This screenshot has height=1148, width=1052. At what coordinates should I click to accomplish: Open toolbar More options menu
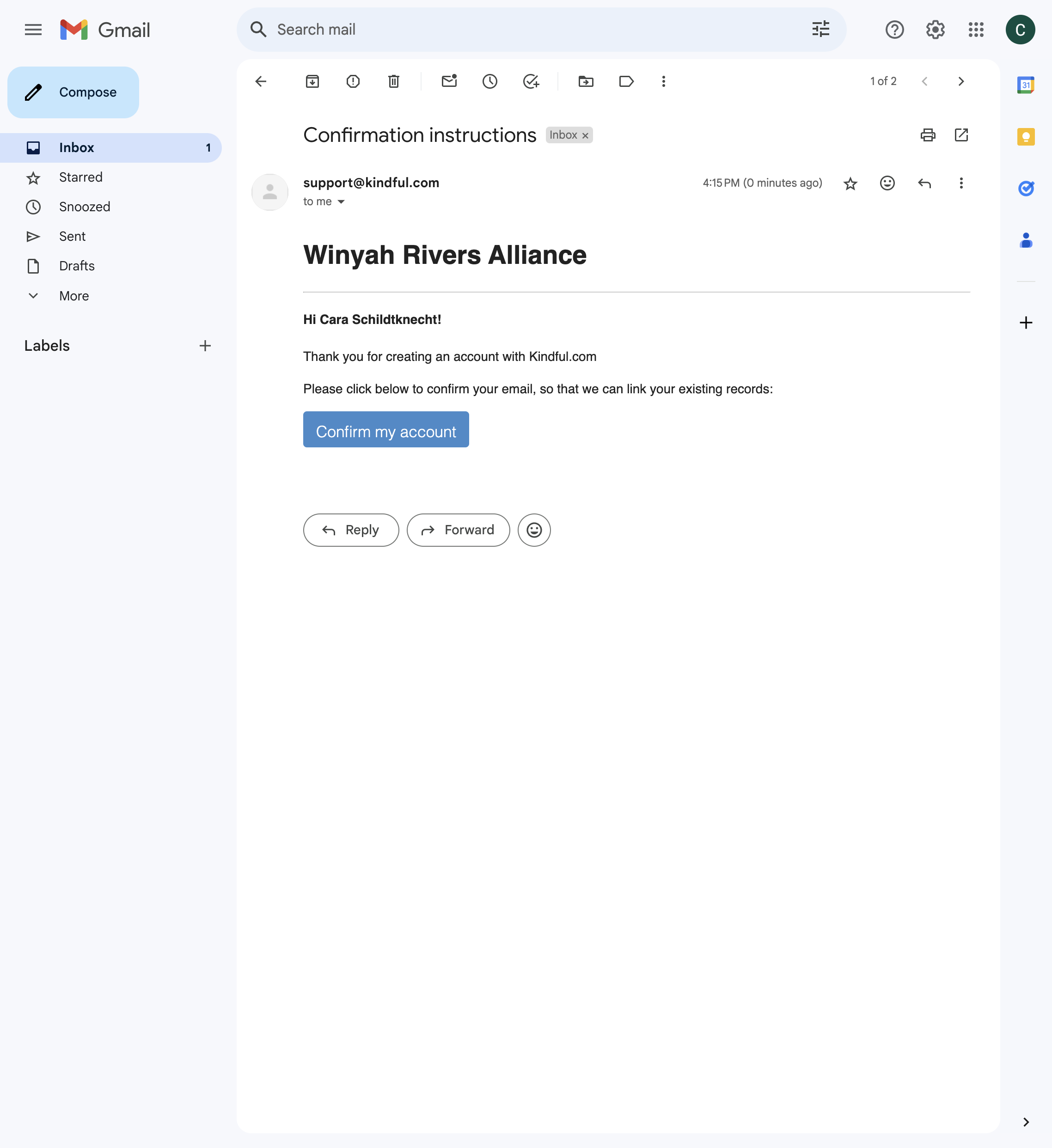[664, 81]
